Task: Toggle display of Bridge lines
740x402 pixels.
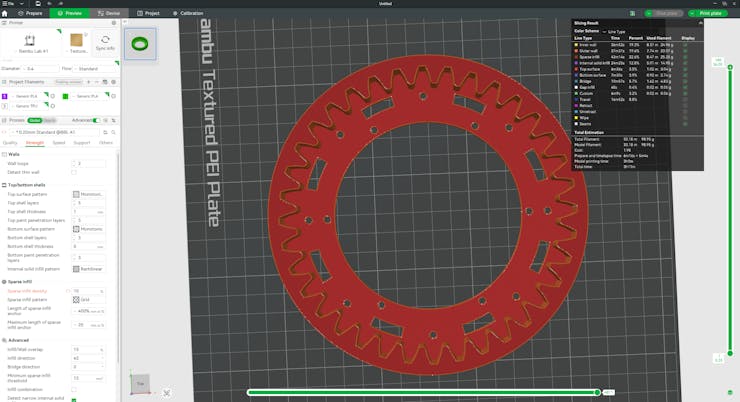Action: click(x=685, y=81)
